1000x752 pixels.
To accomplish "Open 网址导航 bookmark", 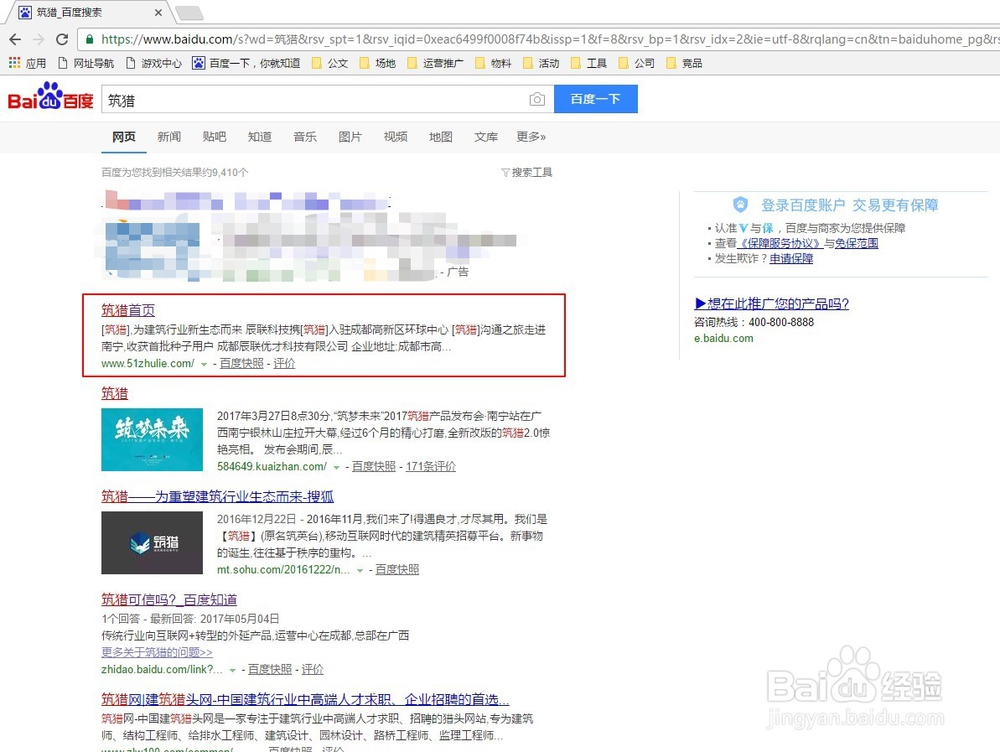I will 86,63.
